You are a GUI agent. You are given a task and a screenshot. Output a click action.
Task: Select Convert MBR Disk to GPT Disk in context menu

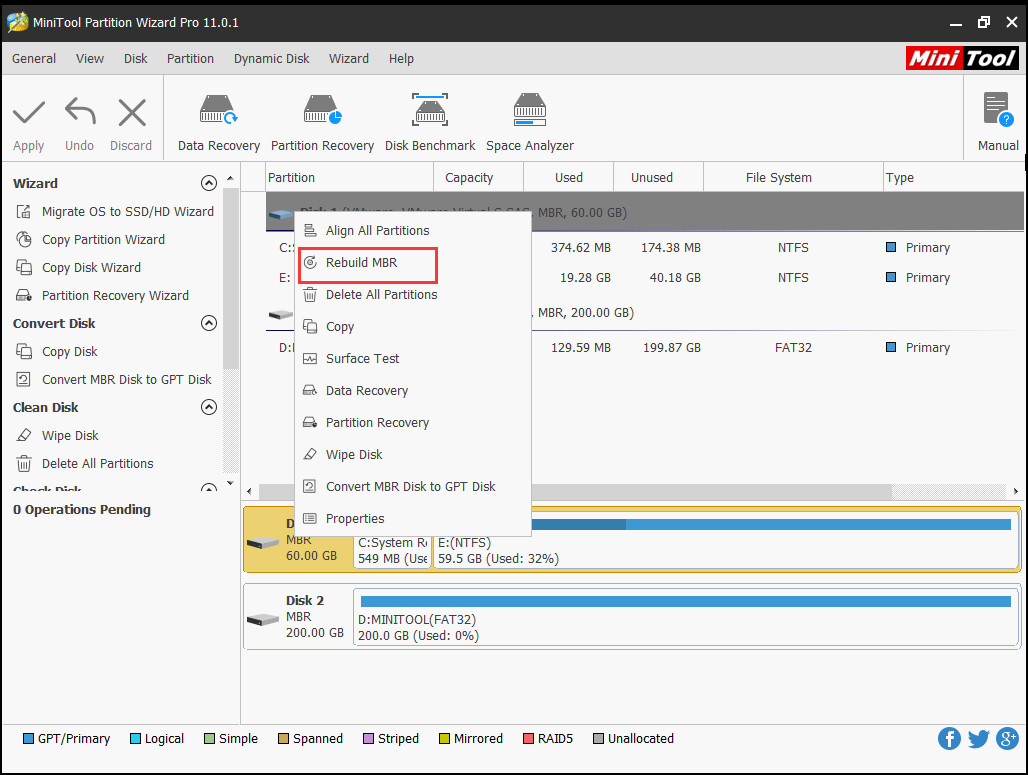pos(413,487)
